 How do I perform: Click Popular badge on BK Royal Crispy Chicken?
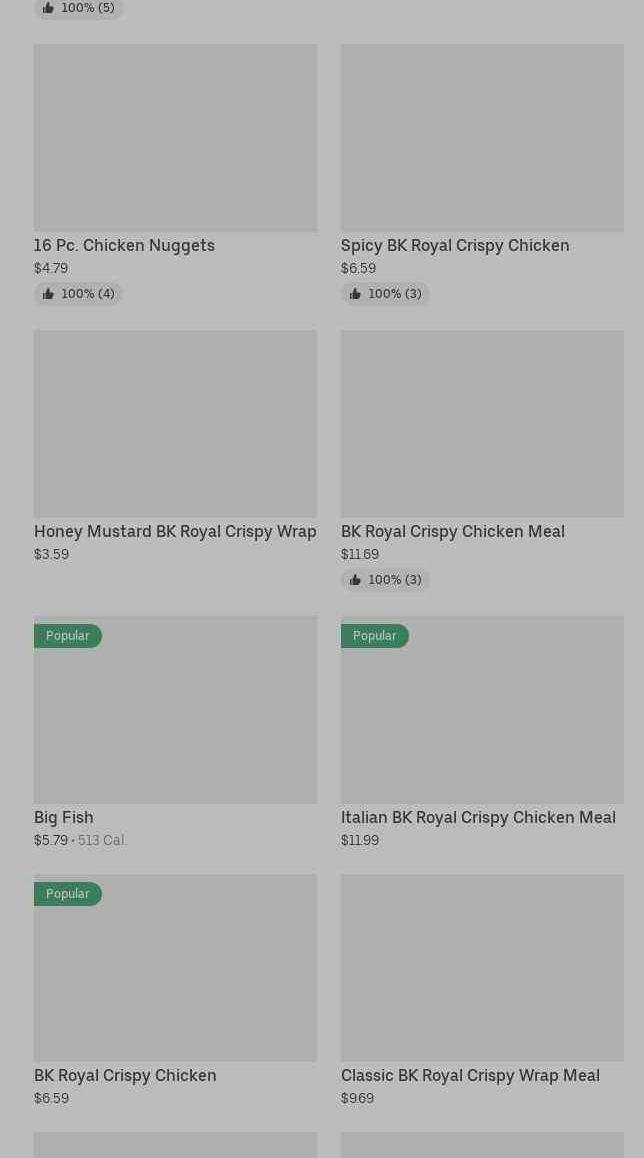pyautogui.click(x=68, y=894)
